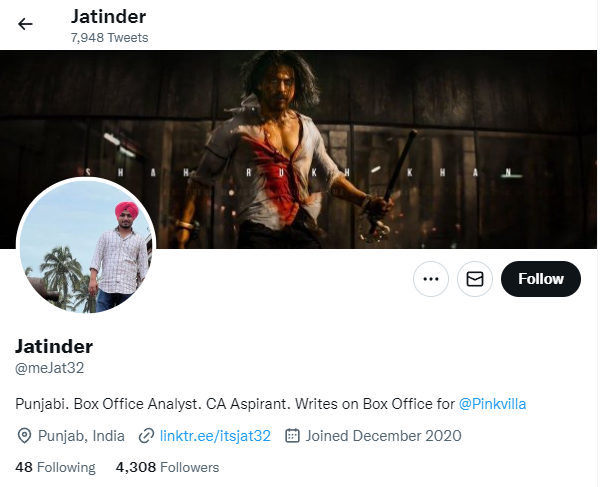This screenshot has width=601, height=487.
Task: Click the back arrow icon
Action: click(x=25, y=24)
